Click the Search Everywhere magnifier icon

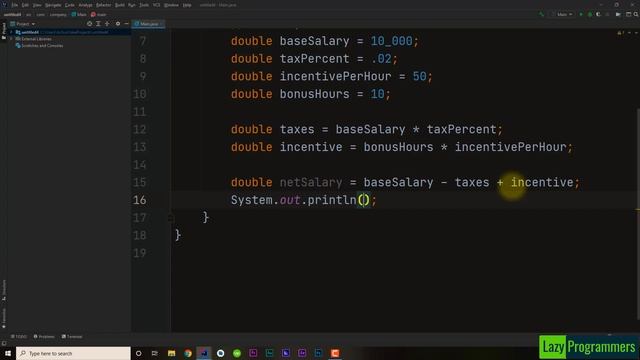636,14
